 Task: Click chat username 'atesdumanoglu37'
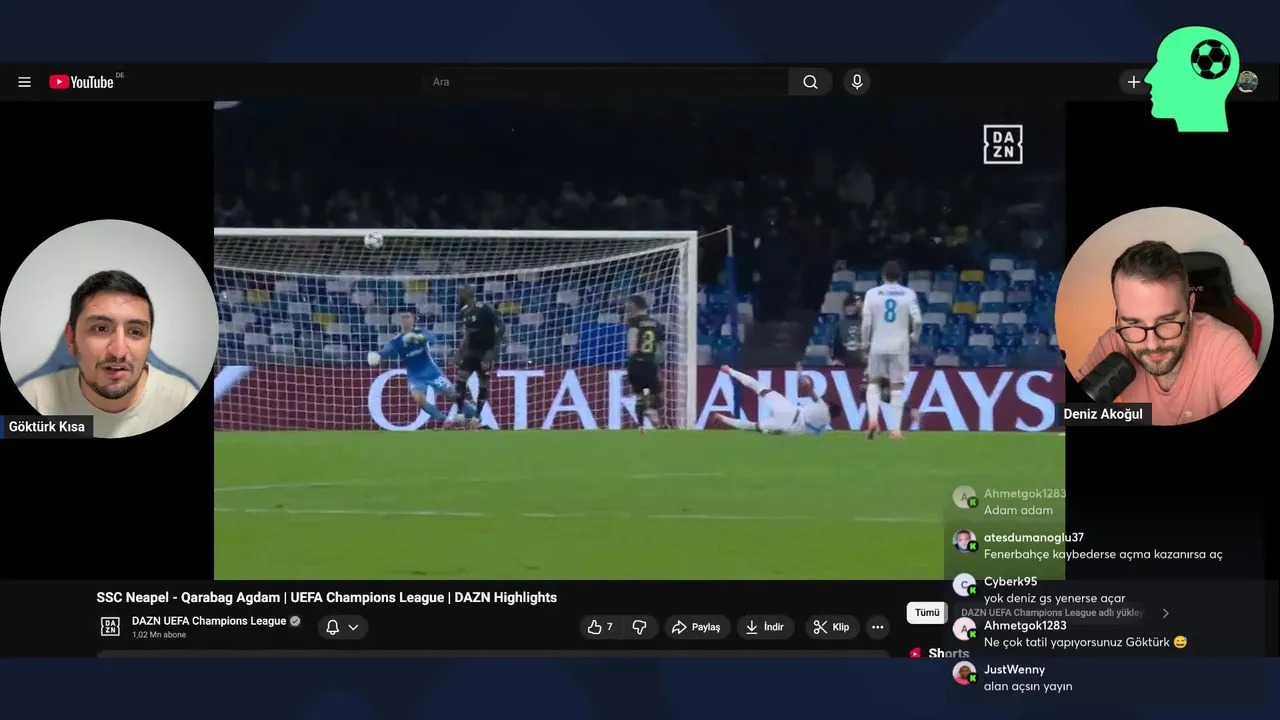click(x=1034, y=537)
